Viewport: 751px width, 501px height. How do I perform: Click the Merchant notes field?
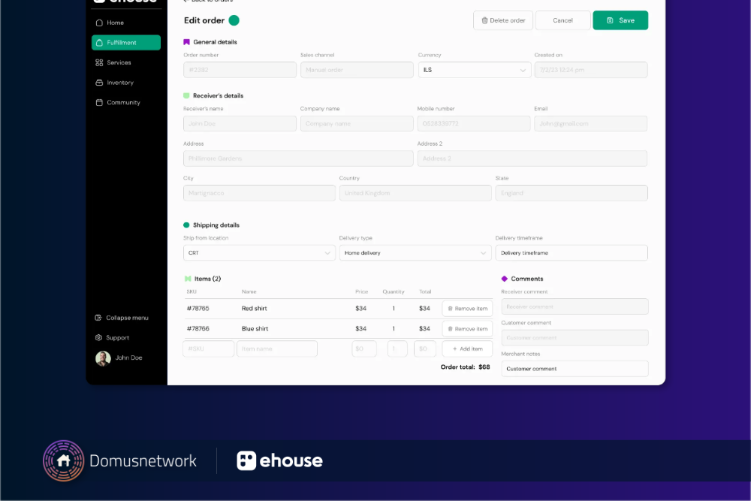(x=575, y=369)
